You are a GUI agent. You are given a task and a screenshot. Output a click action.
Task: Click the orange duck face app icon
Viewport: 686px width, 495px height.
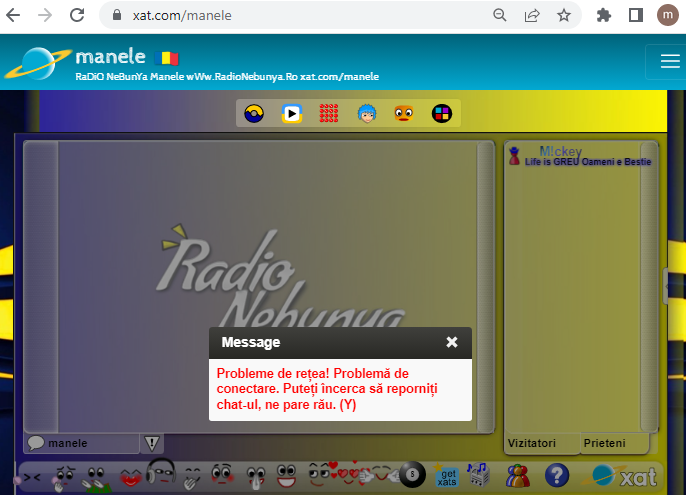pos(404,113)
